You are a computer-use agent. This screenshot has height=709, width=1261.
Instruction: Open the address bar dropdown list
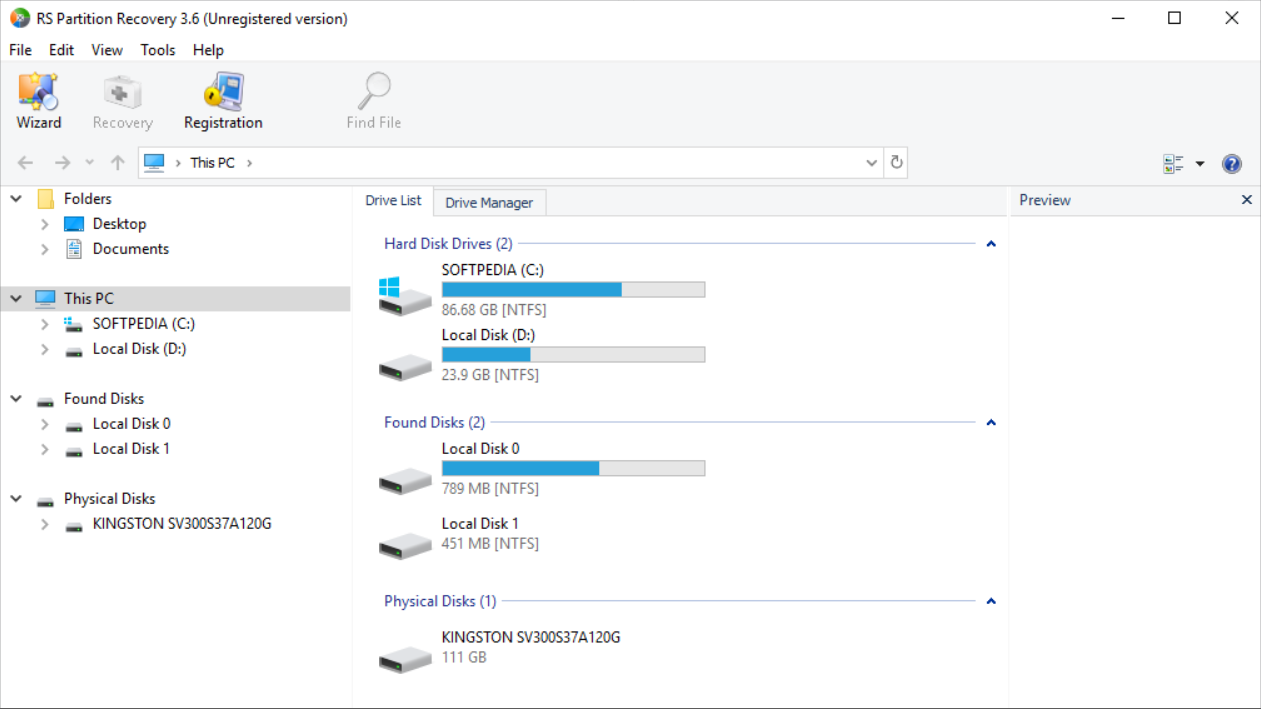pos(871,163)
